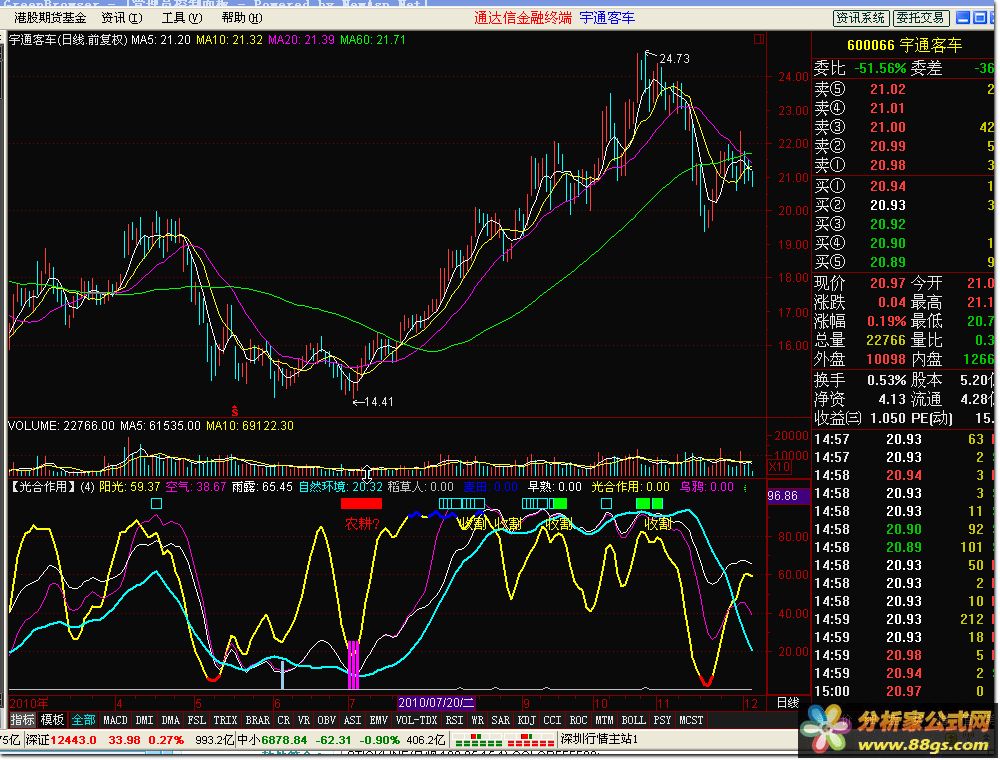Click the red 农耕 signal bar
The width and height of the screenshot is (1000, 760).
[x=362, y=504]
